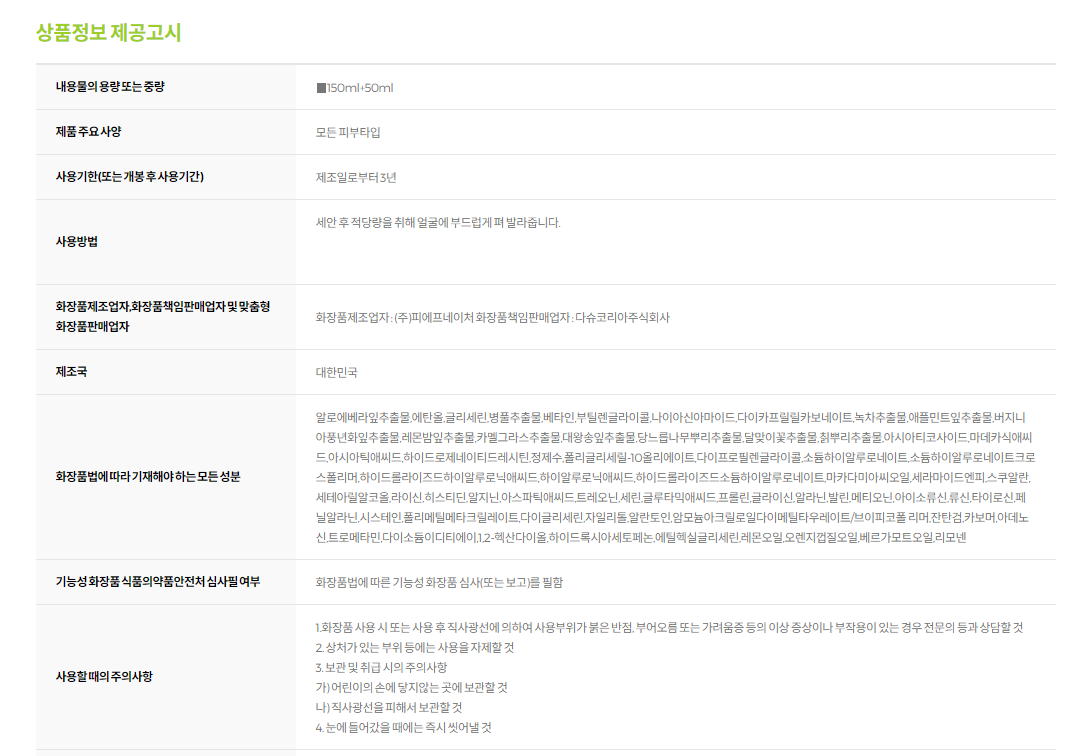Click the 150ml+50ml volume value
Viewport: 1075px width, 756px height.
[x=360, y=88]
